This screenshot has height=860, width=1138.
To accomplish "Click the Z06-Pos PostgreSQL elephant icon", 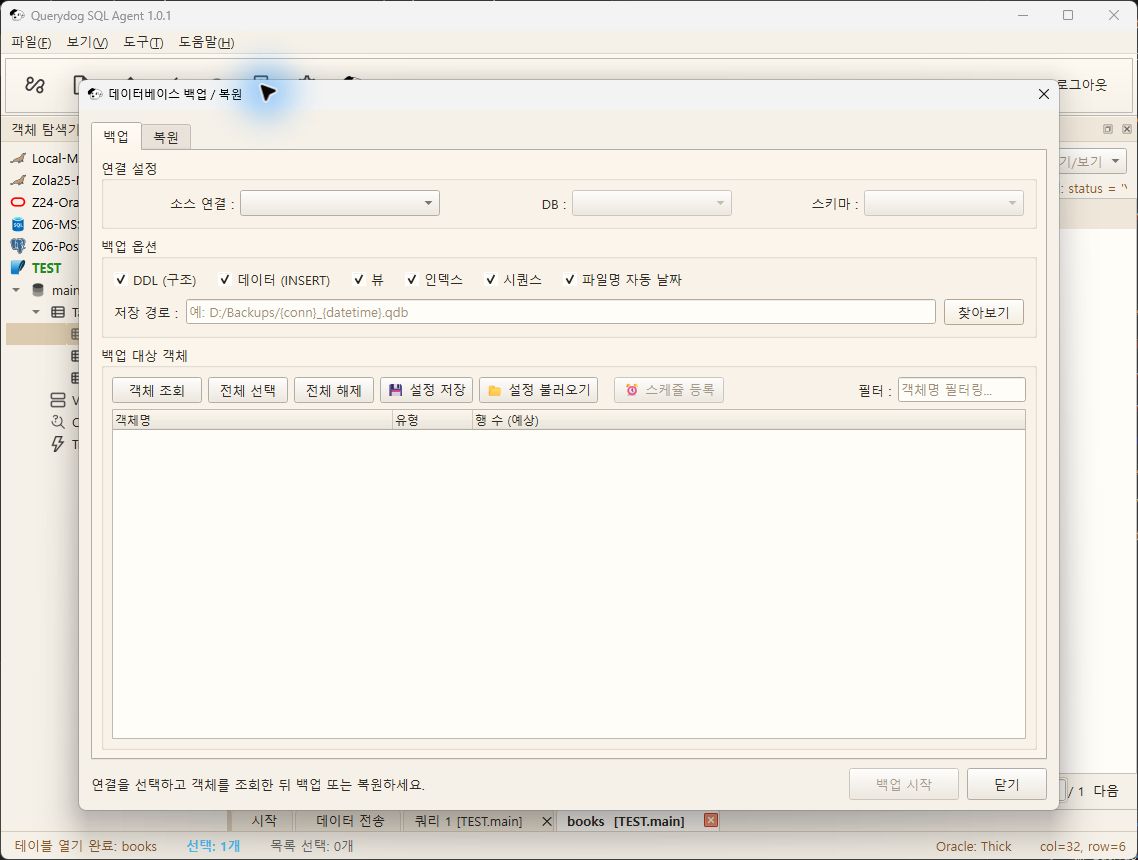I will click(x=18, y=246).
